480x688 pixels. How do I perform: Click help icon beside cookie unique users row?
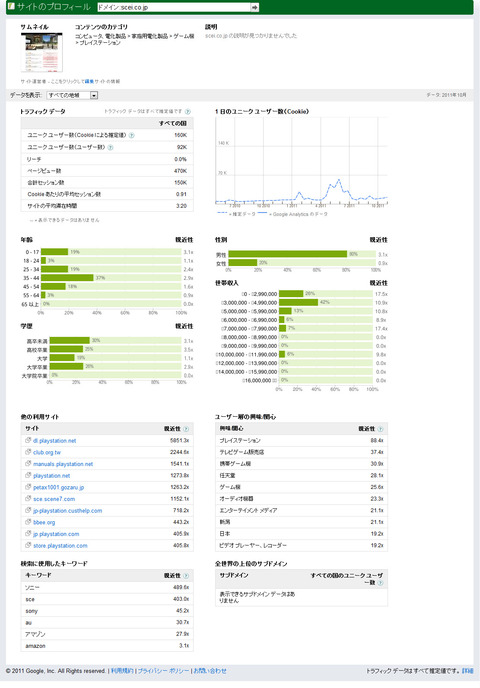(132, 136)
